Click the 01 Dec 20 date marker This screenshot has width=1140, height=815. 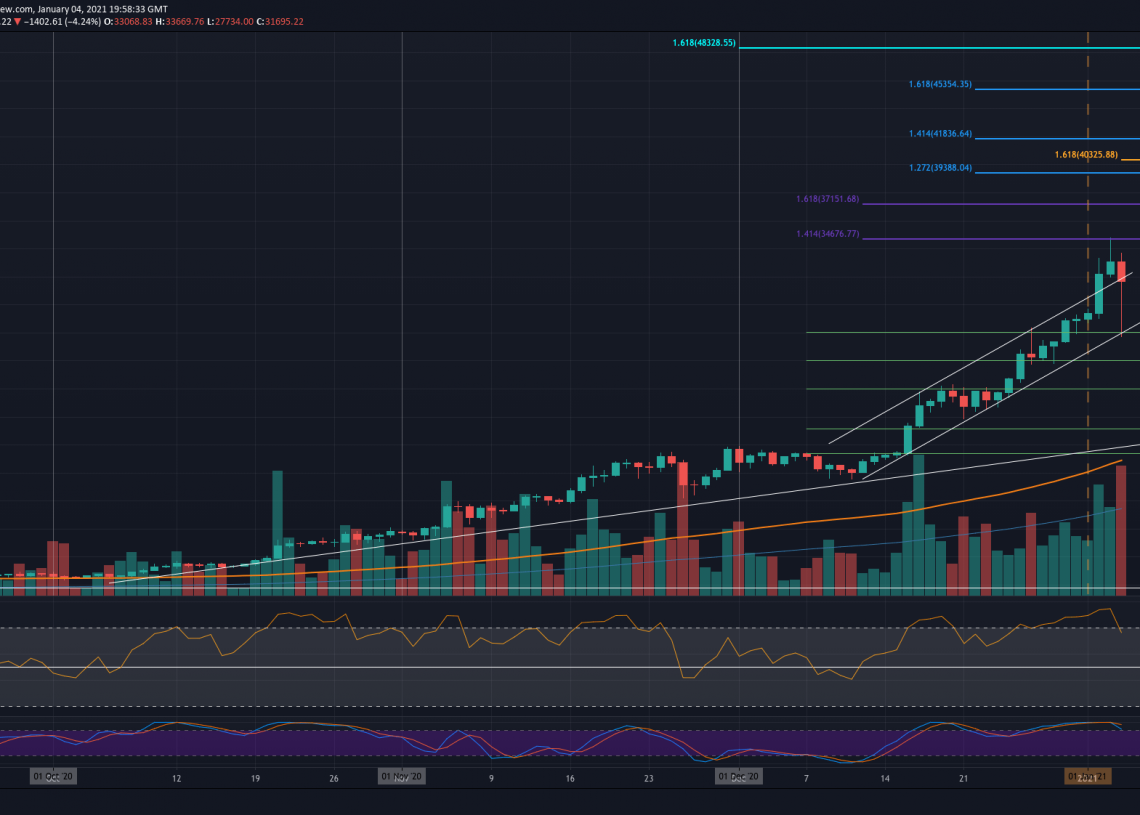739,776
